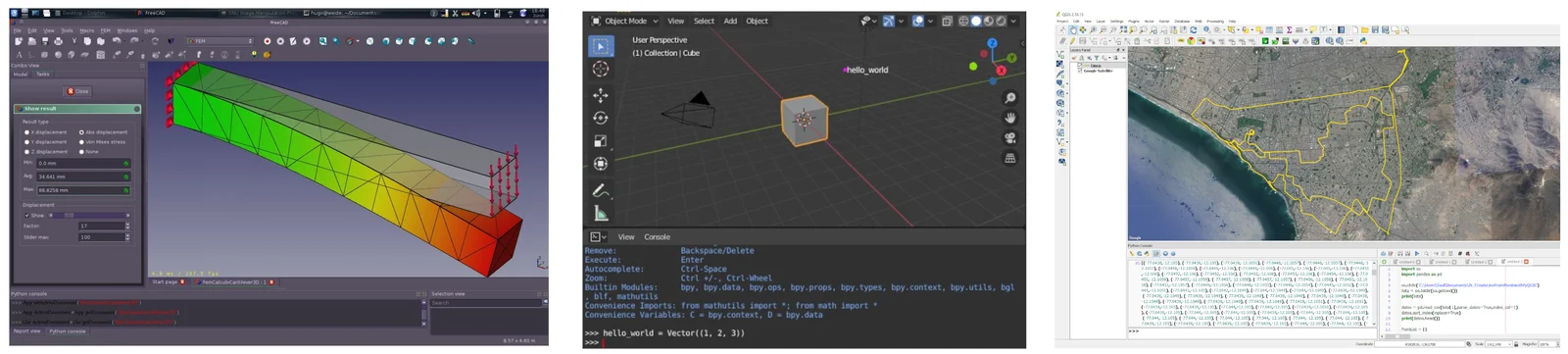Open FreeCAD Report view tab

pyautogui.click(x=27, y=331)
